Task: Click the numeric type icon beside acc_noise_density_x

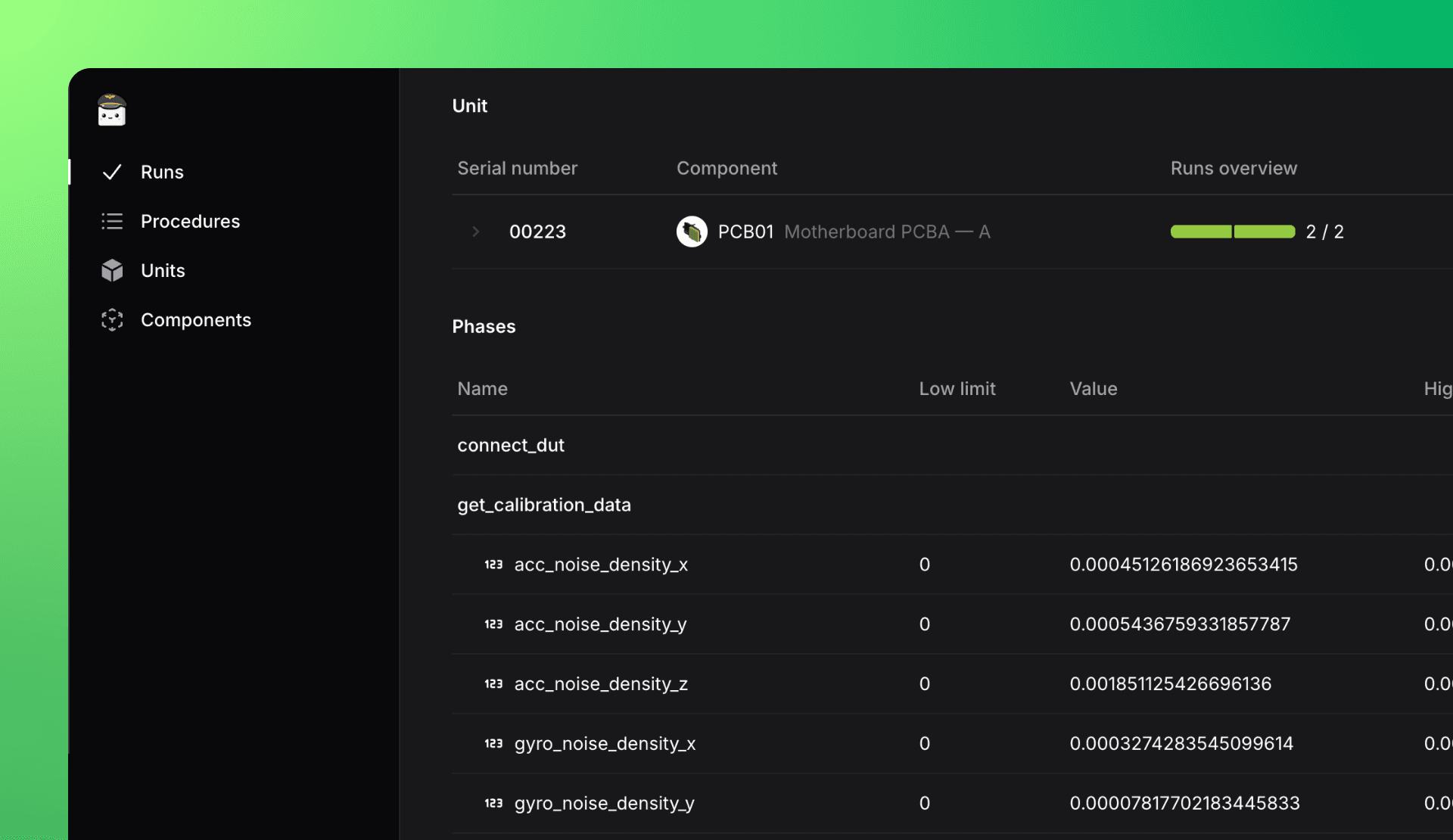Action: tap(493, 565)
